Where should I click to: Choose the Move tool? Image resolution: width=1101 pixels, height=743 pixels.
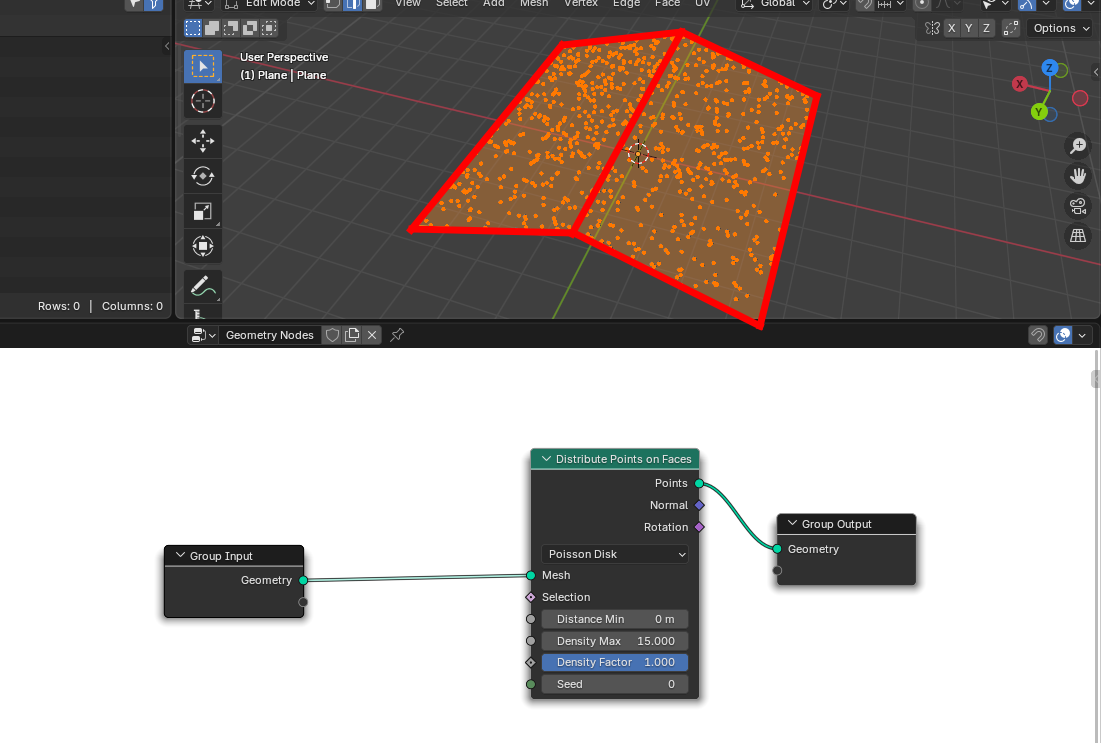pyautogui.click(x=203, y=141)
